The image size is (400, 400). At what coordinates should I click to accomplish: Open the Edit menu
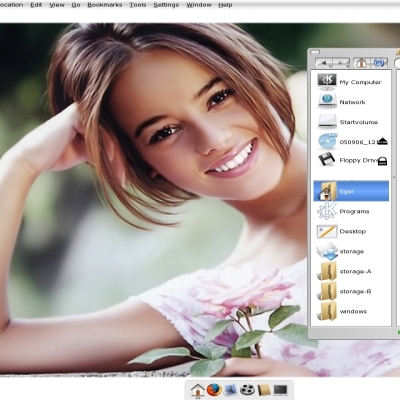pos(36,5)
